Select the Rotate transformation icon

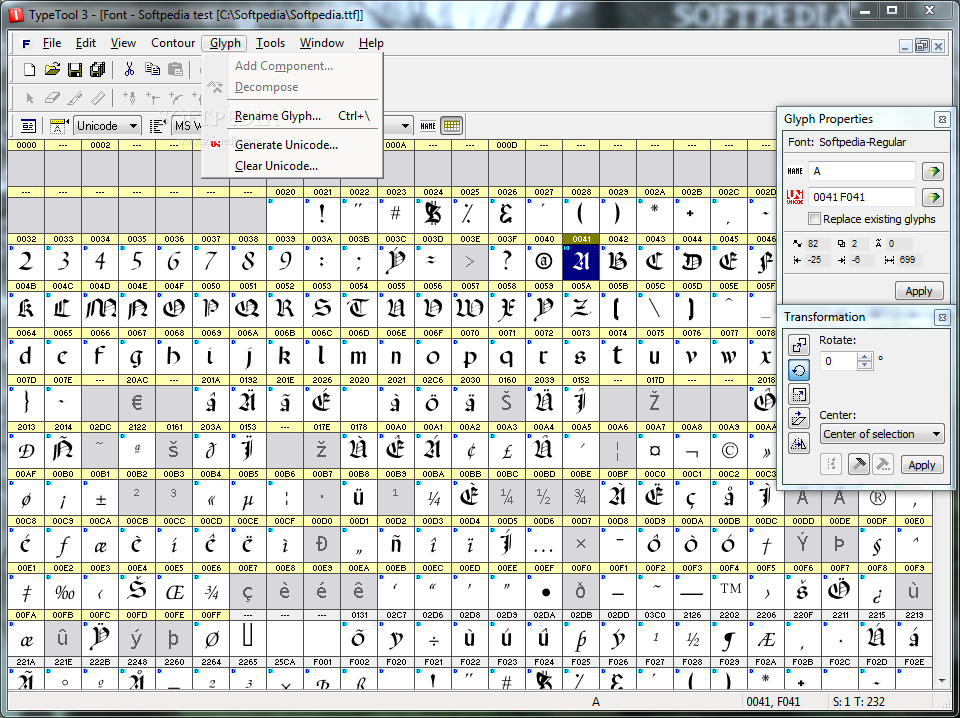coord(798,370)
